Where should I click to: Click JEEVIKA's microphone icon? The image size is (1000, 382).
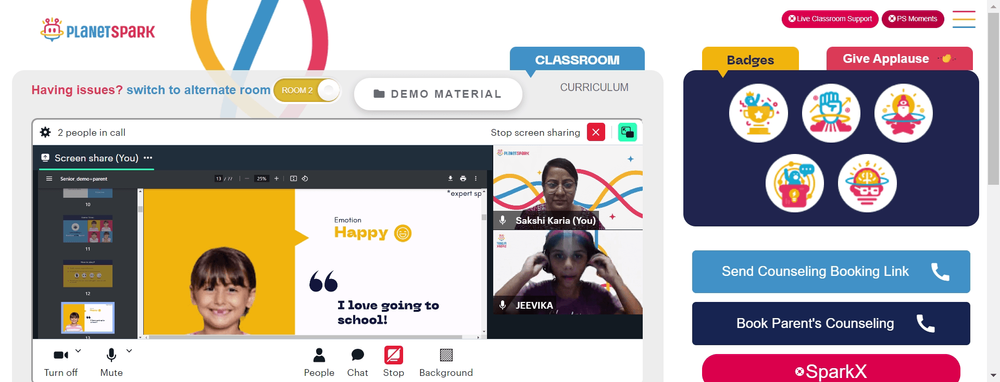(503, 305)
